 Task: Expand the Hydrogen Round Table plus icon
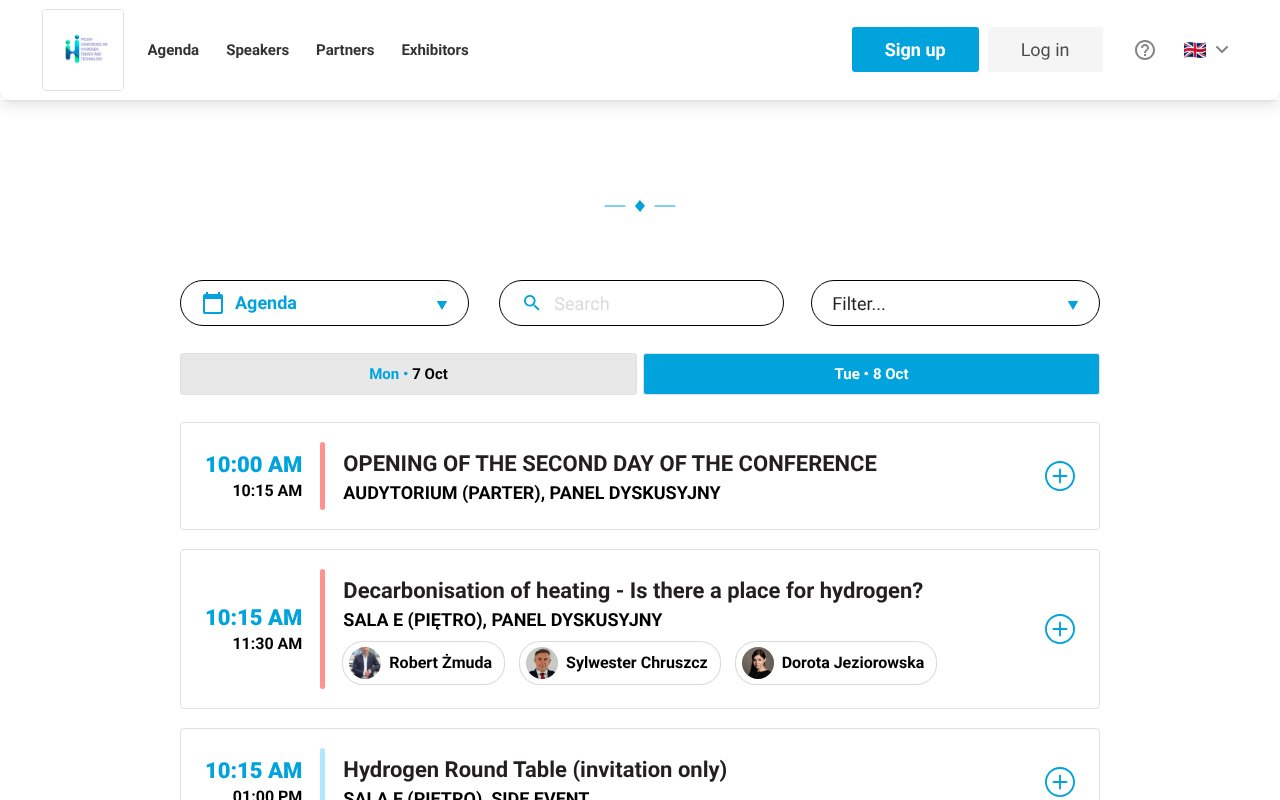[1059, 782]
